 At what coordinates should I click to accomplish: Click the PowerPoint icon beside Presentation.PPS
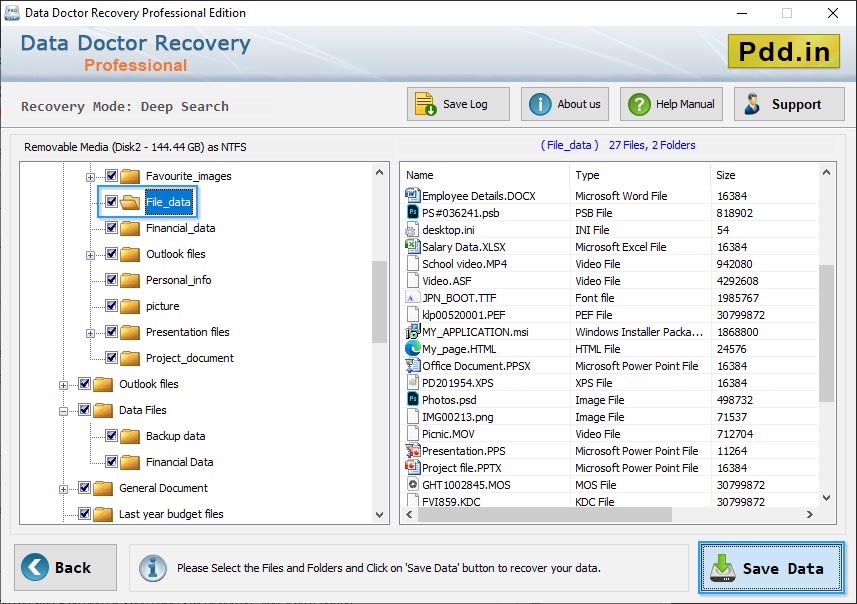click(x=413, y=450)
